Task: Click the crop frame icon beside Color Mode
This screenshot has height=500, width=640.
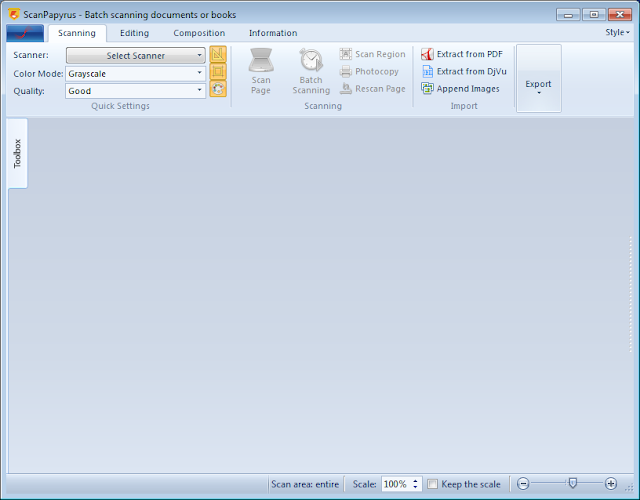Action: [218, 71]
